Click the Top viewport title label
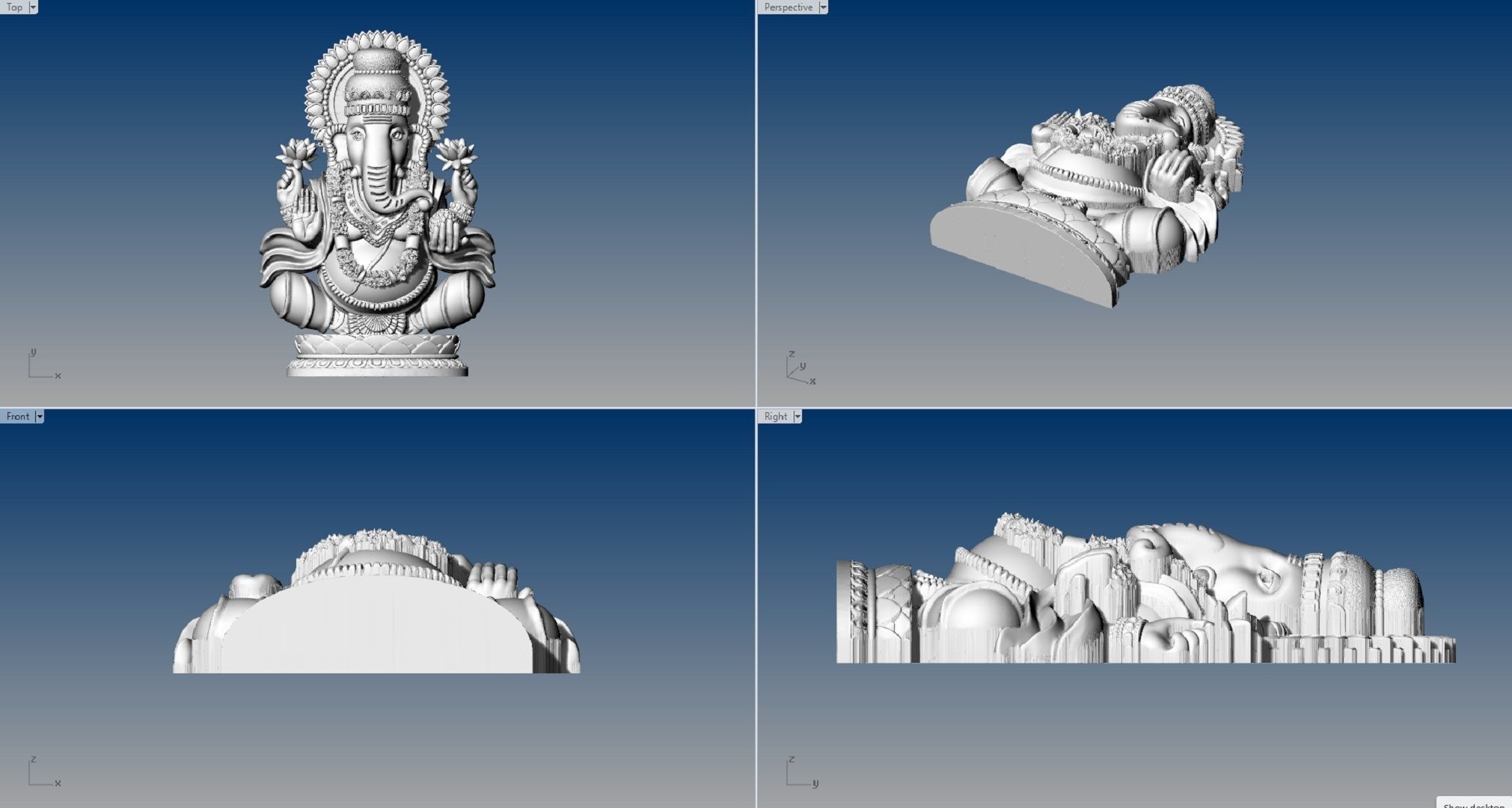Screen dimensions: 1512x808 coord(13,7)
